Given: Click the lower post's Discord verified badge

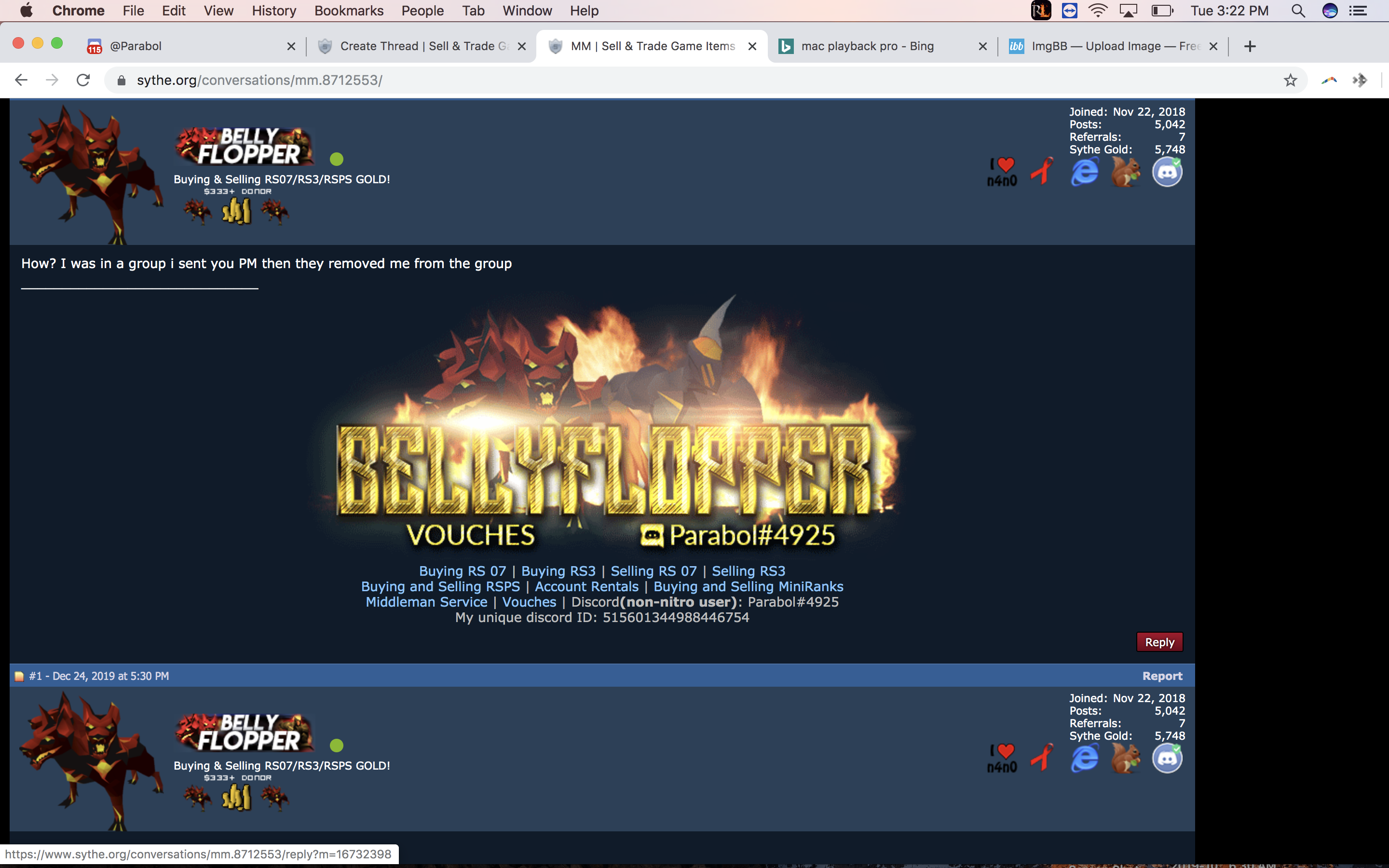Looking at the screenshot, I should tap(1168, 759).
